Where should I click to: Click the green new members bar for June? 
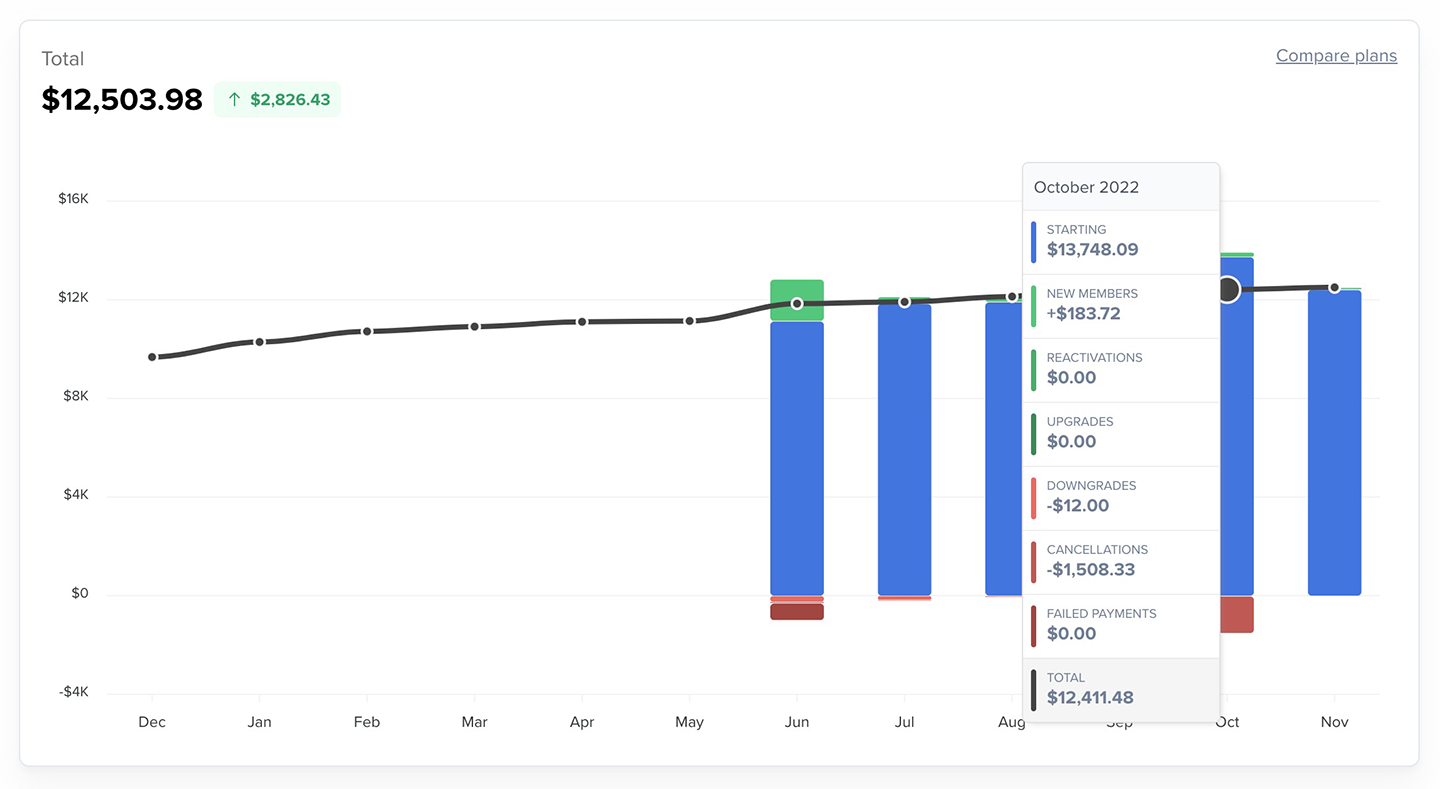797,300
